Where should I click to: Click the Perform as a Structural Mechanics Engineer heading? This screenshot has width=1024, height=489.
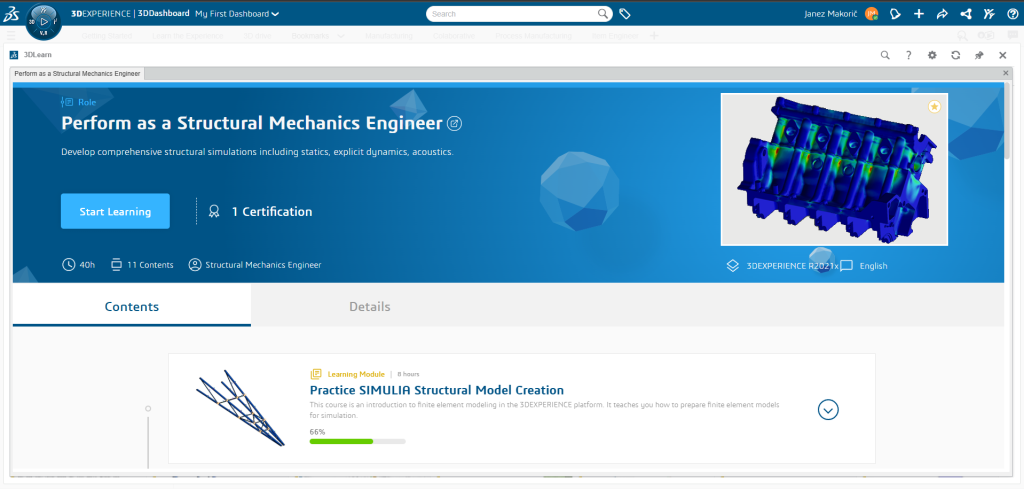point(251,123)
